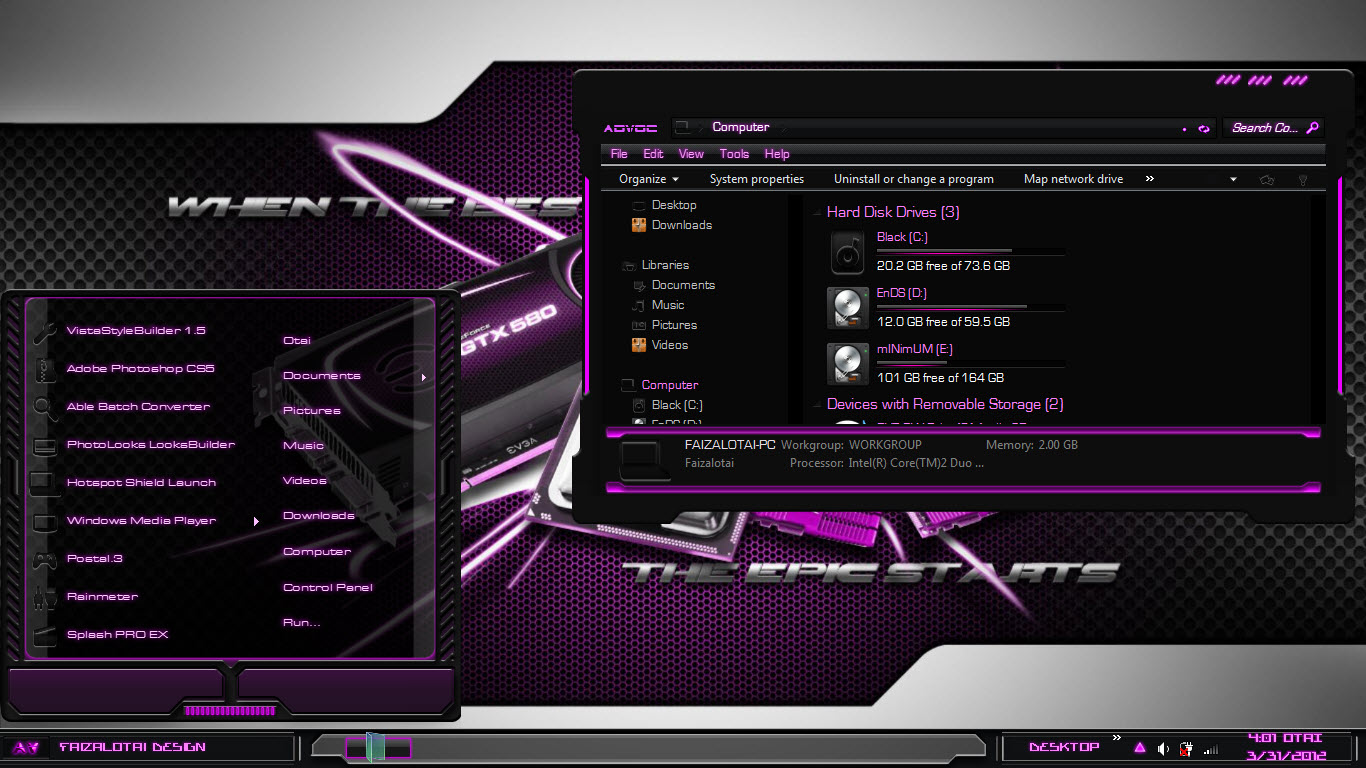The image size is (1366, 768).
Task: Open the File menu
Action: (619, 154)
